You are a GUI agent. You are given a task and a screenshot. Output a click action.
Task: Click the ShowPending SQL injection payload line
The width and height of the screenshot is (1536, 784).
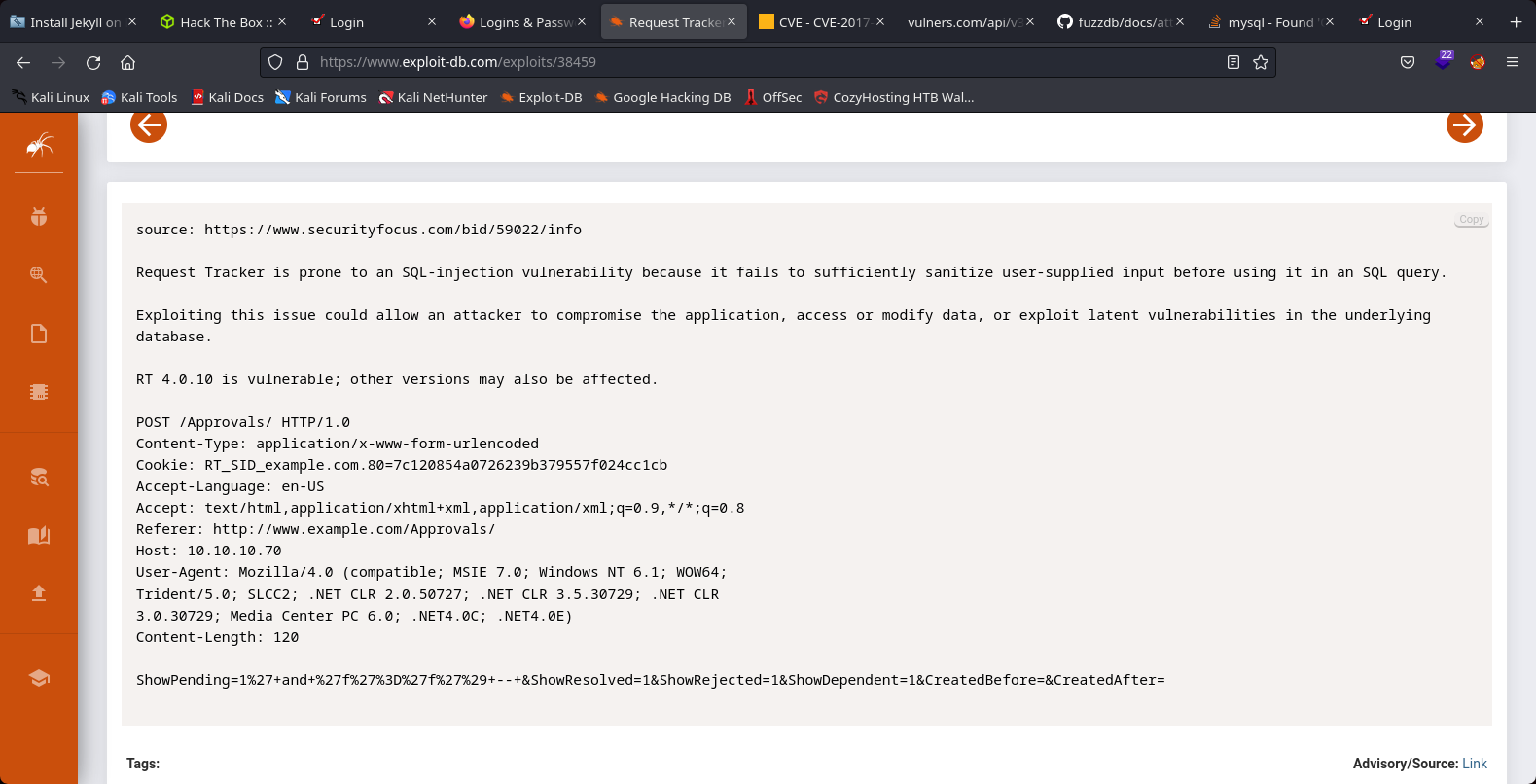(x=651, y=680)
